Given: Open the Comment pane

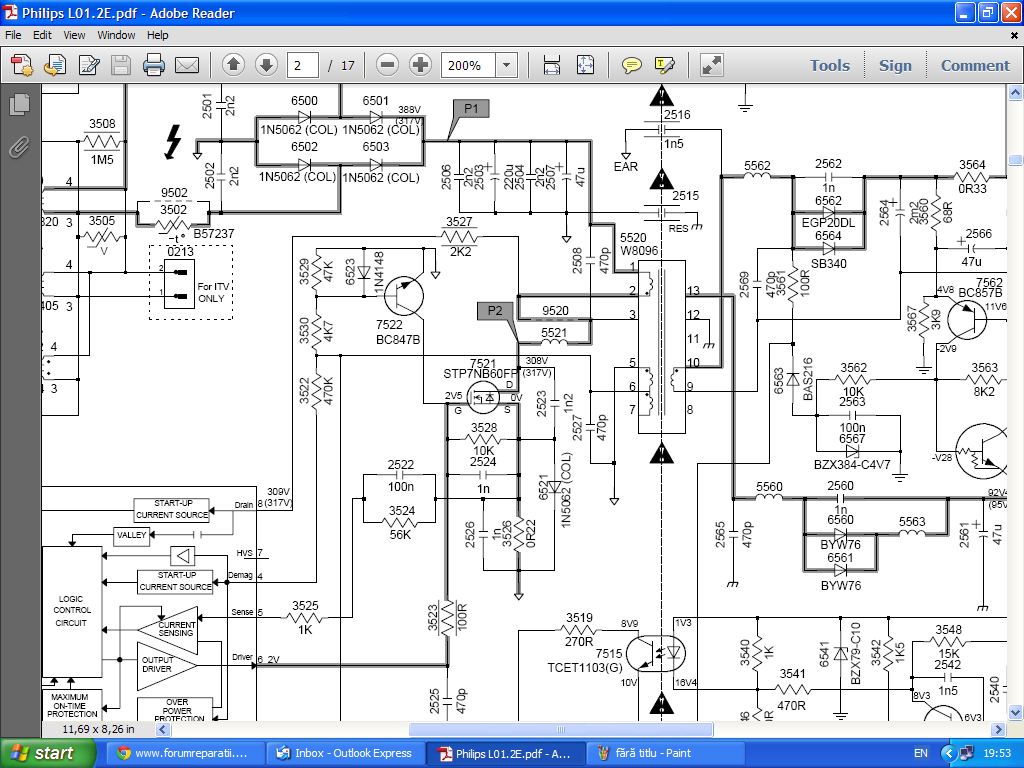Looking at the screenshot, I should (x=974, y=66).
